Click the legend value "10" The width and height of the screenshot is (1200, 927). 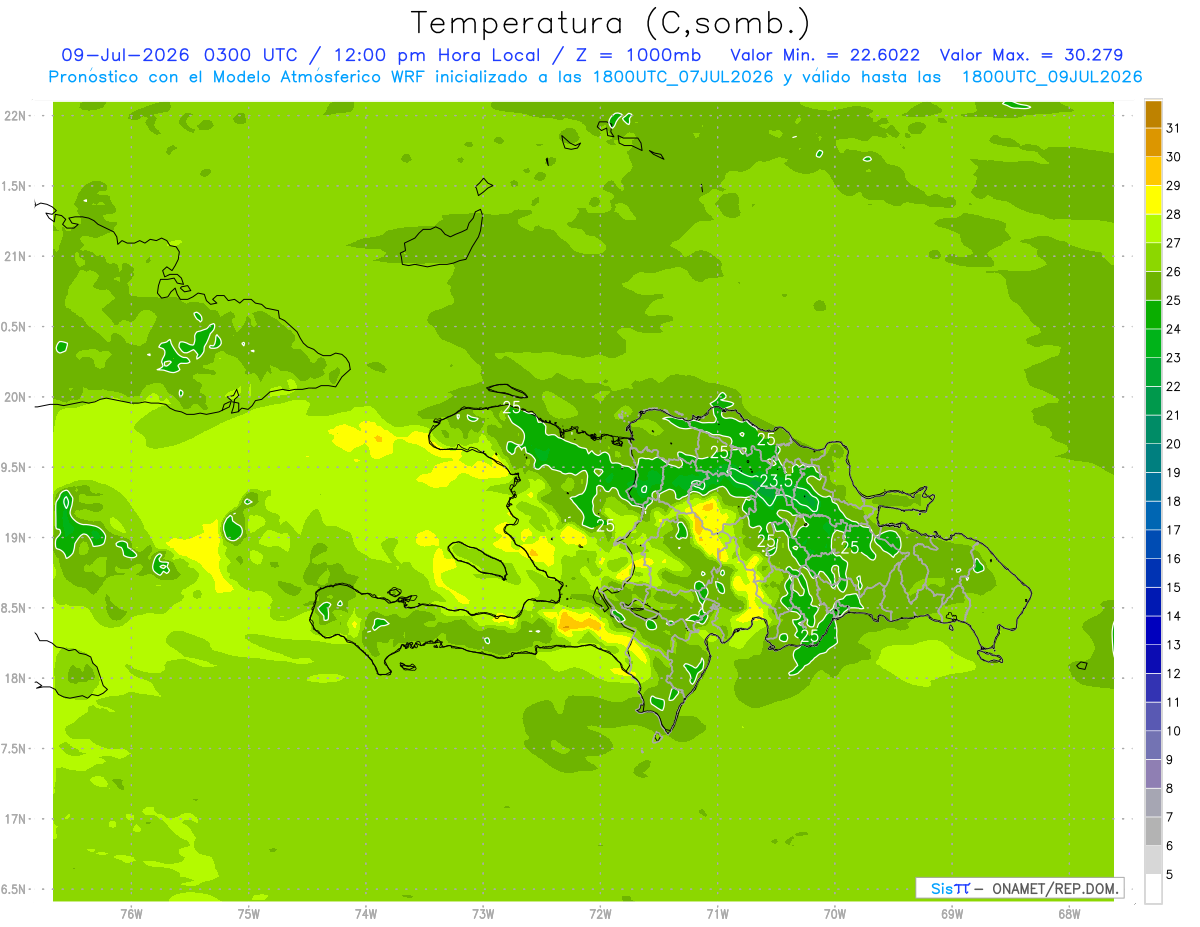[x=1174, y=731]
